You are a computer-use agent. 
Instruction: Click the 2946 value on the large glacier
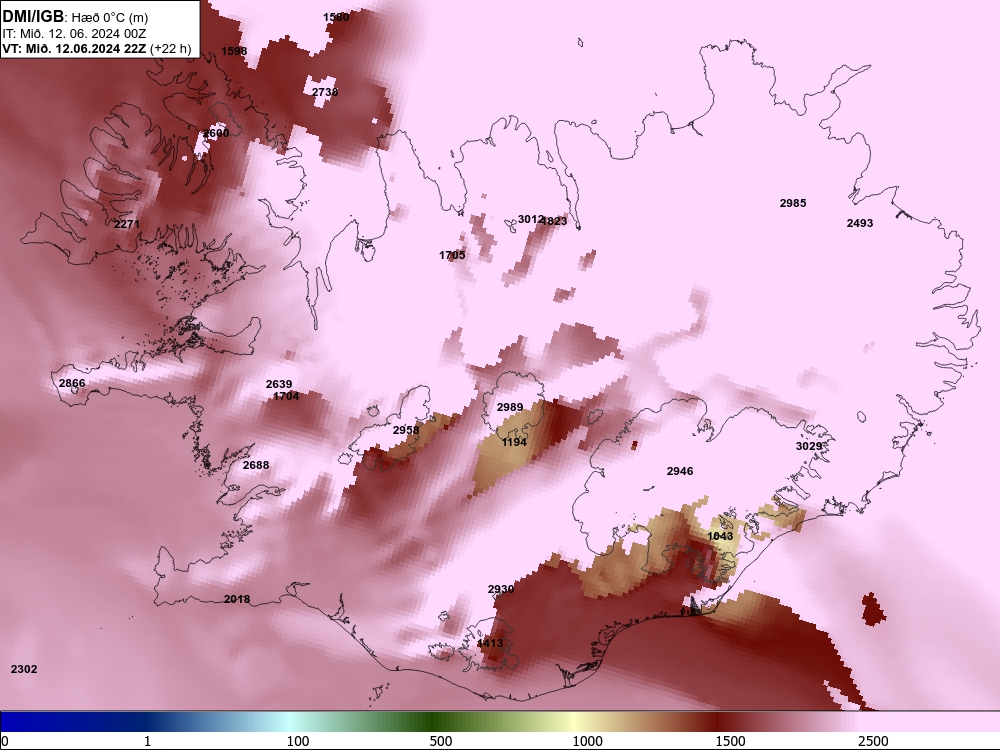680,471
